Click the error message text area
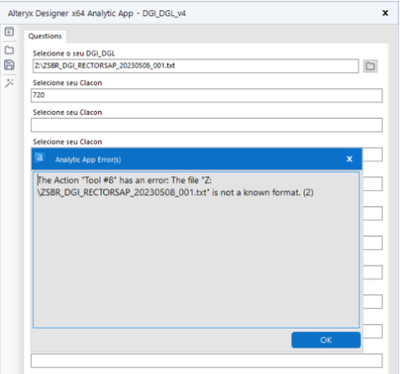This screenshot has height=374, width=400. click(196, 250)
